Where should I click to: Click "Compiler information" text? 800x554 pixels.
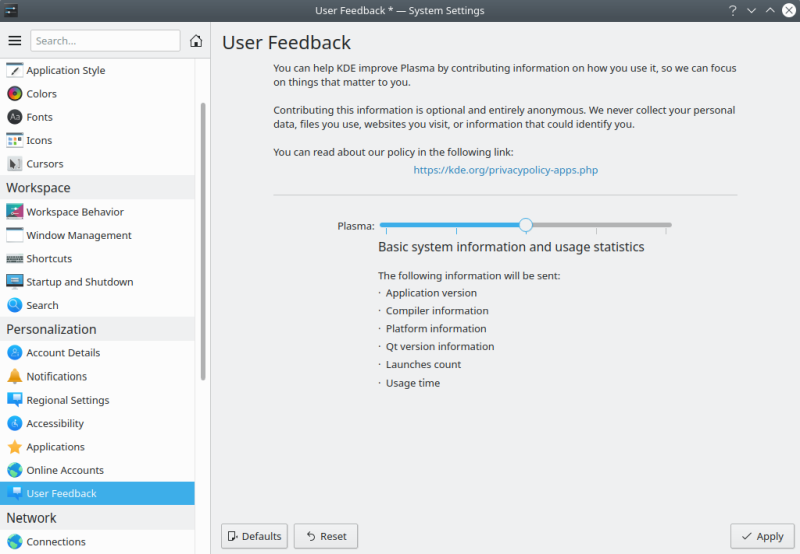coord(437,311)
